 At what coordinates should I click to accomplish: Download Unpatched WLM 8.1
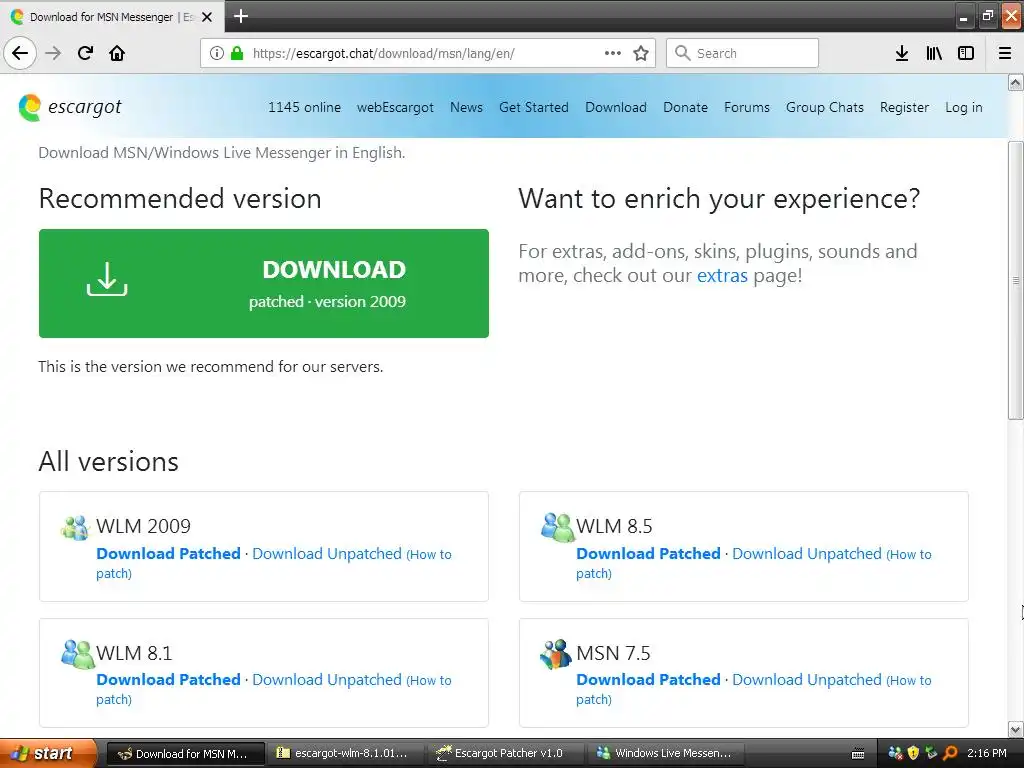pos(327,679)
